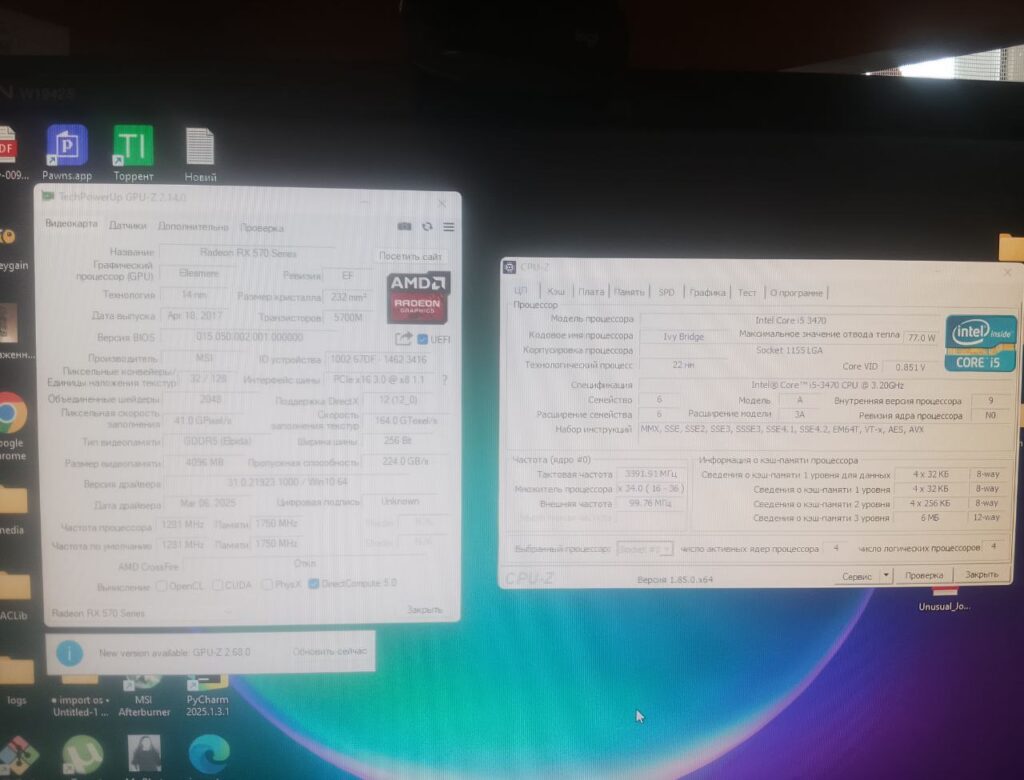Image resolution: width=1024 pixels, height=780 pixels.
Task: Open import os Untitled-1 desktop file
Action: (80, 696)
